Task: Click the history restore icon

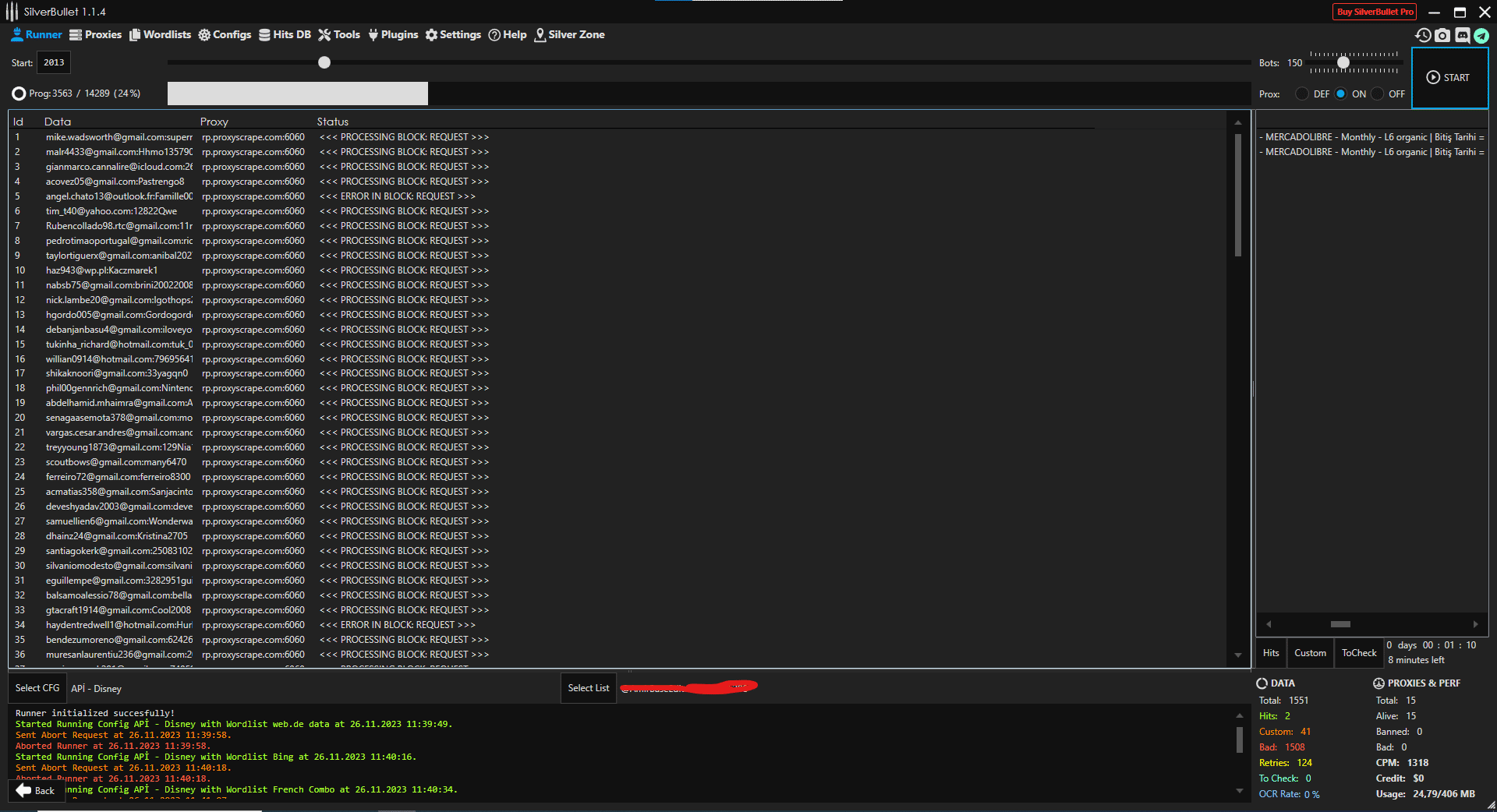Action: [1423, 35]
